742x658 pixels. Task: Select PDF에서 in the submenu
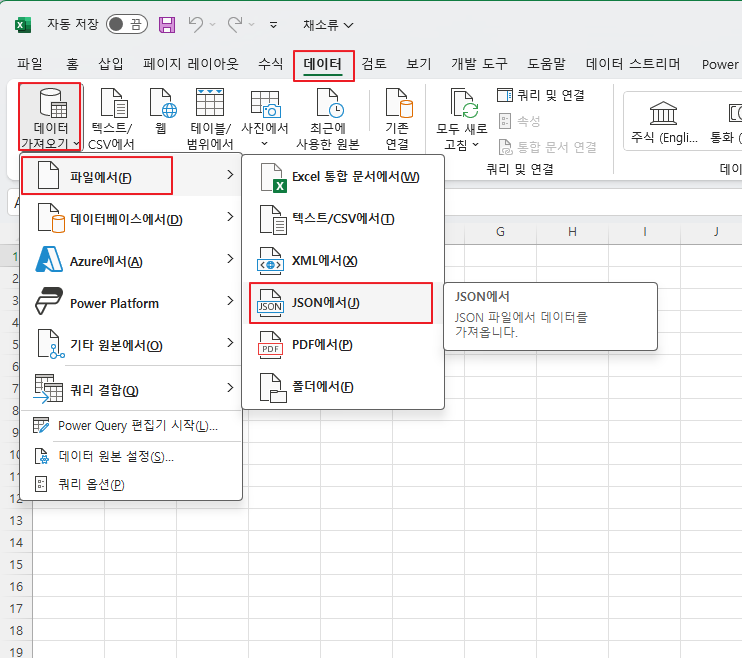click(x=343, y=345)
